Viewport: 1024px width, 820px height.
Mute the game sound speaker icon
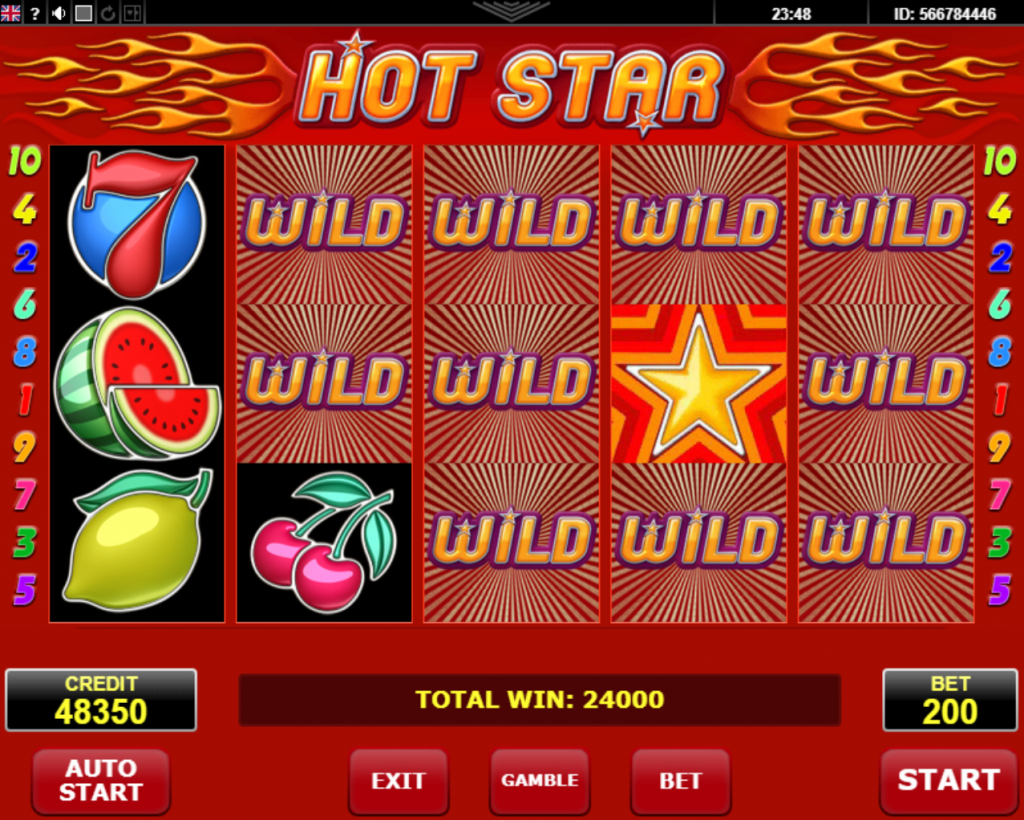click(59, 13)
